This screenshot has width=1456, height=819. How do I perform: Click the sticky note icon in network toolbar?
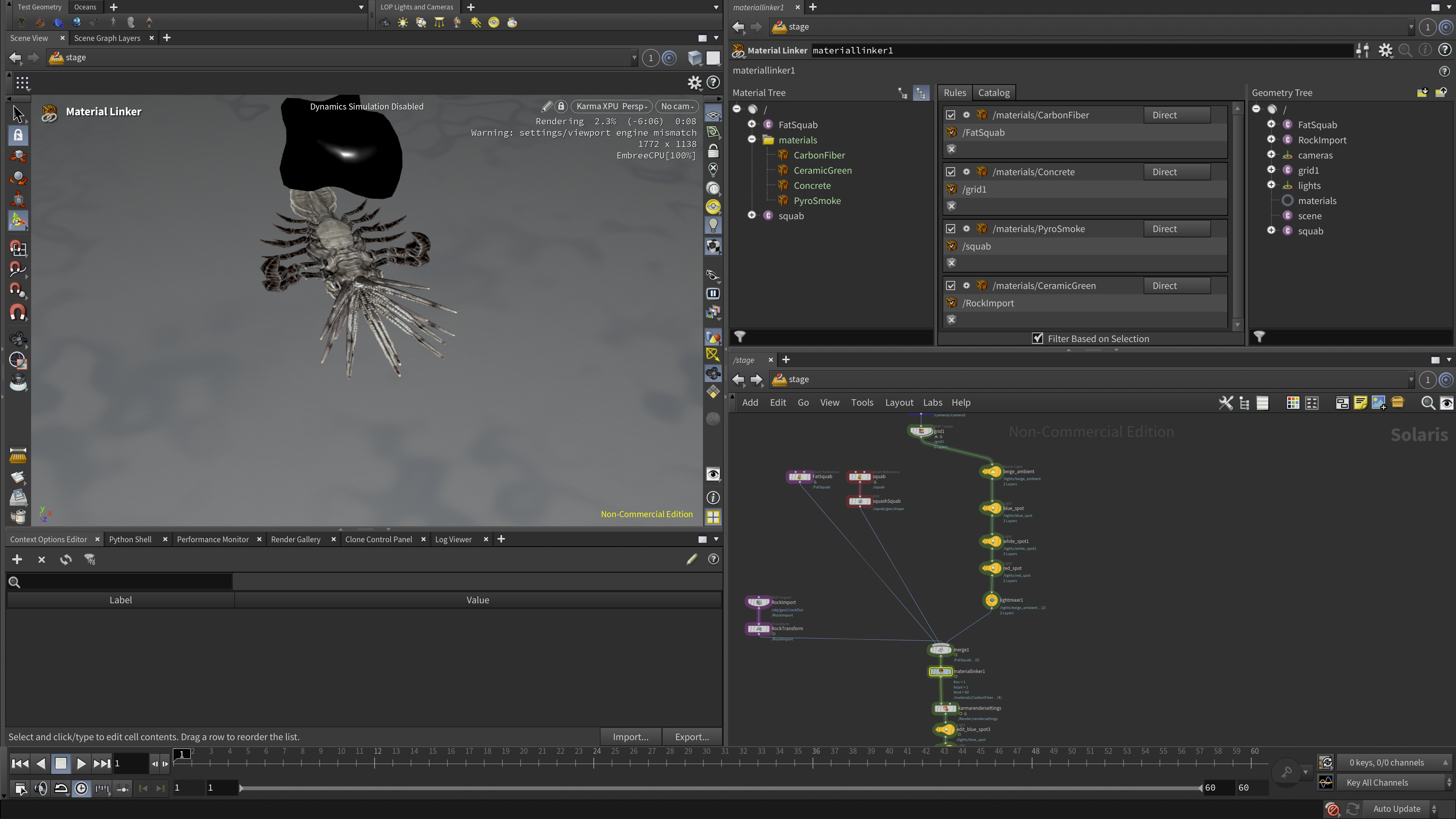pyautogui.click(x=1360, y=403)
